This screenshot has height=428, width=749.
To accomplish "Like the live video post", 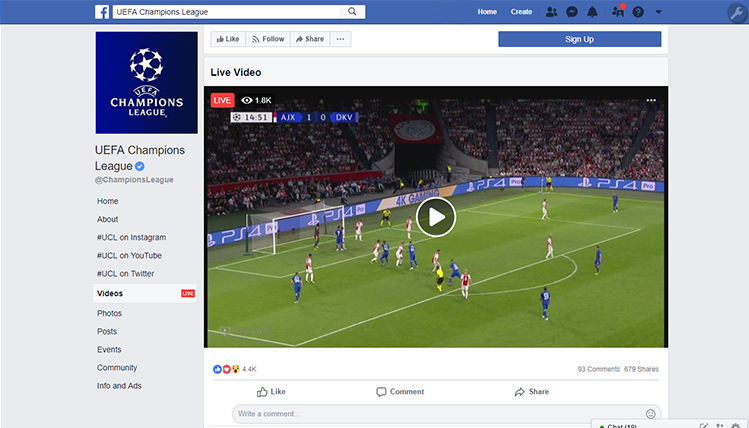I will point(271,392).
